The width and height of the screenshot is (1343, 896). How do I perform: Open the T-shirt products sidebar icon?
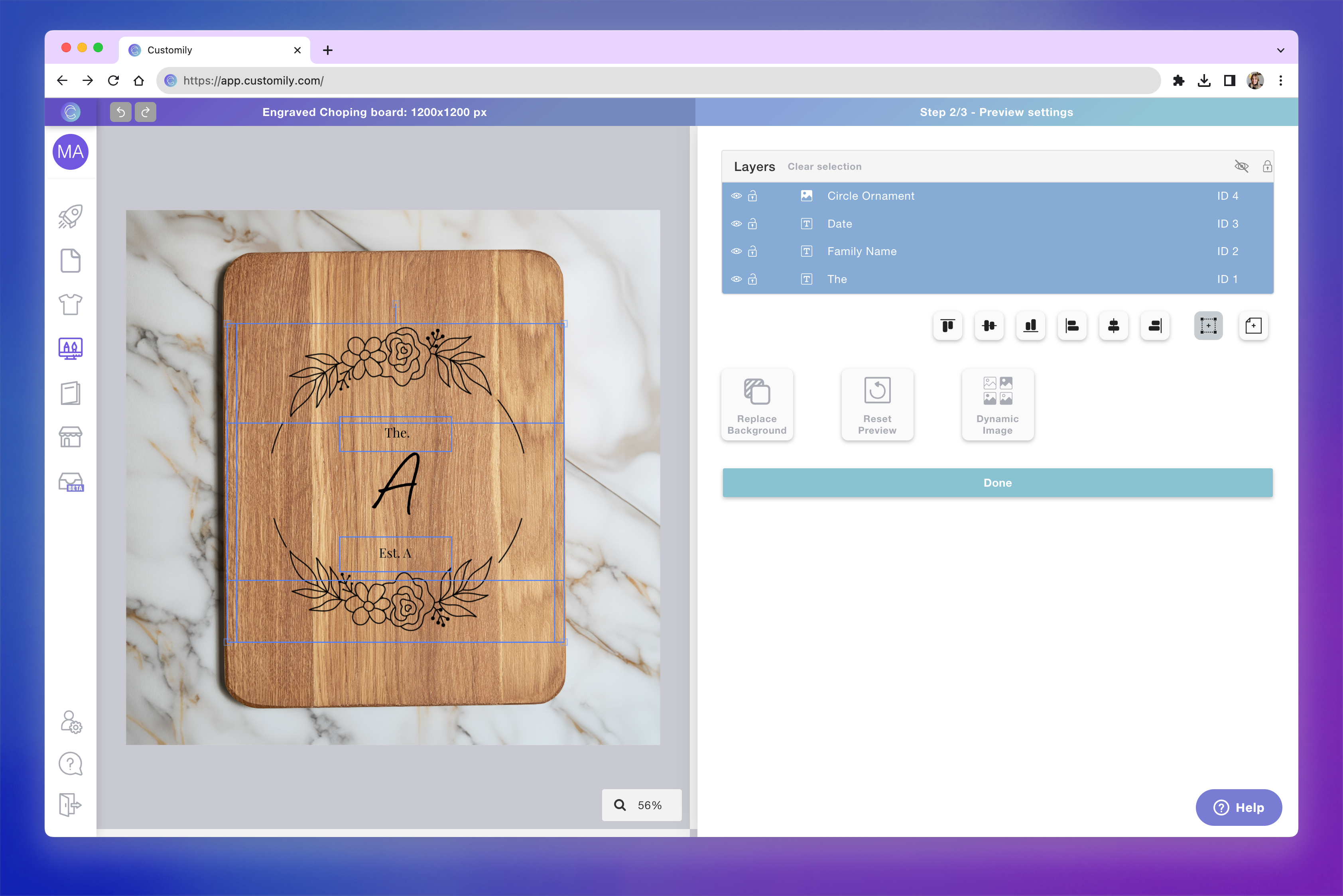pos(70,305)
